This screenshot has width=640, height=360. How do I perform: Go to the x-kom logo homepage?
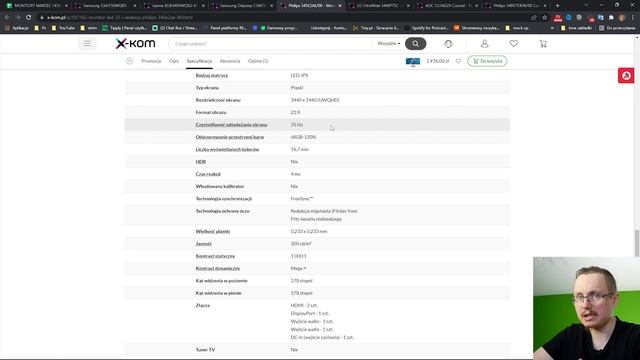[135, 44]
